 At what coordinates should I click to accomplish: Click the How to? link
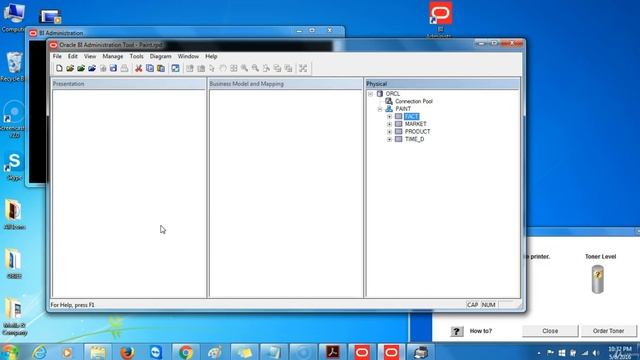(481, 331)
